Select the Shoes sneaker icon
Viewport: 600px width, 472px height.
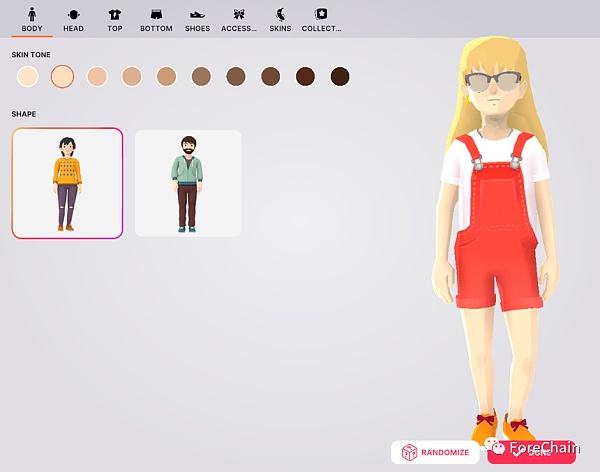click(197, 14)
